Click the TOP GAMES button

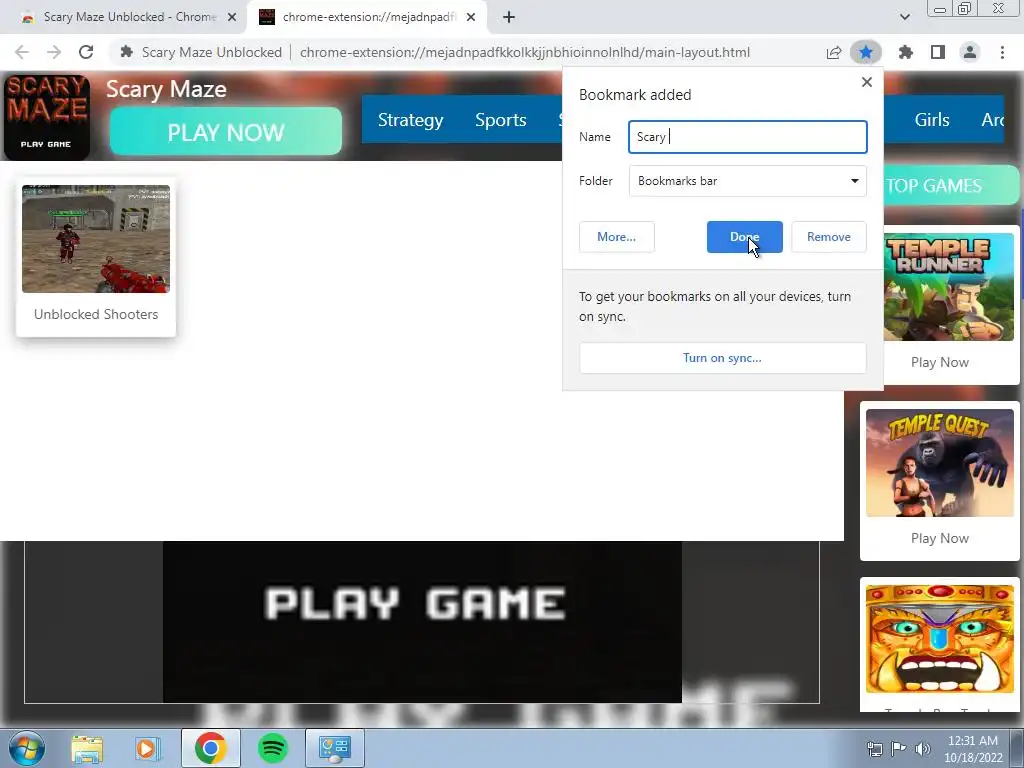click(950, 185)
